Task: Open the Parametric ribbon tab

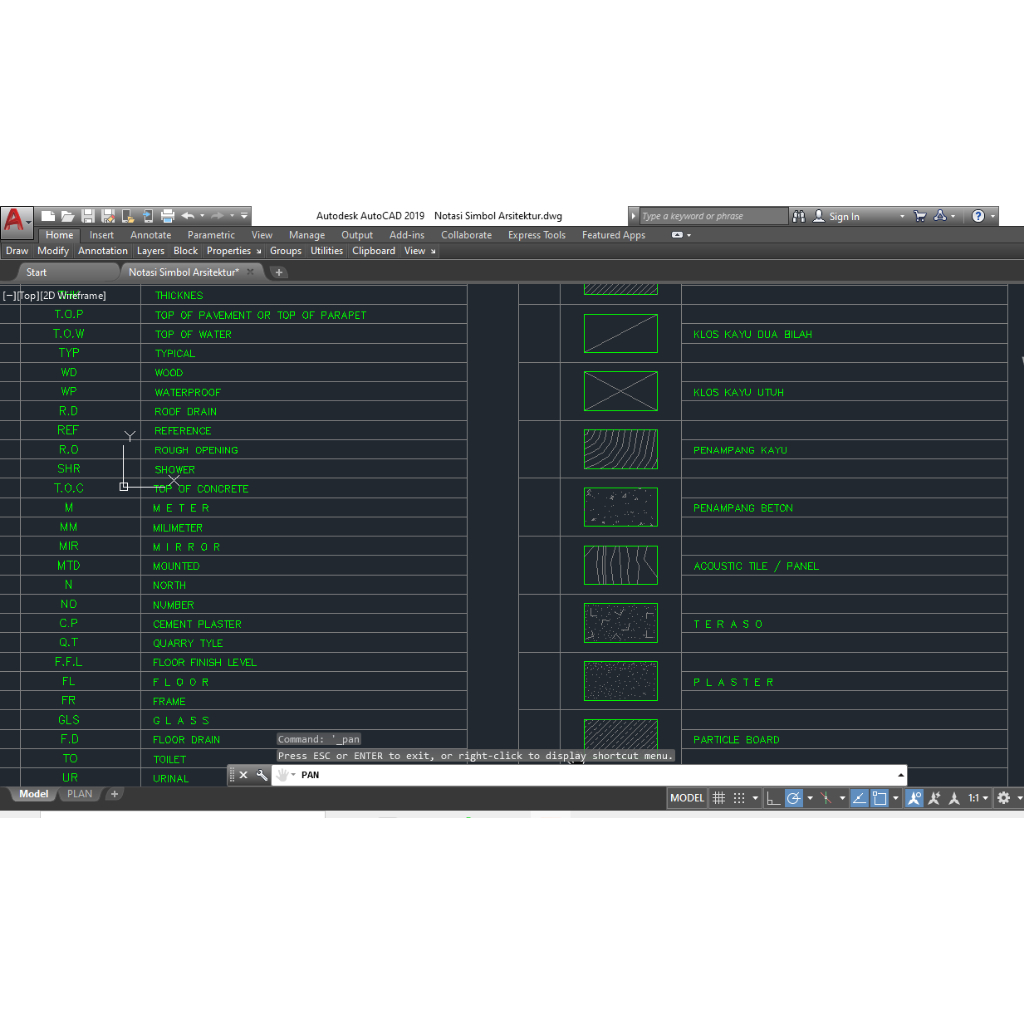Action: (211, 235)
